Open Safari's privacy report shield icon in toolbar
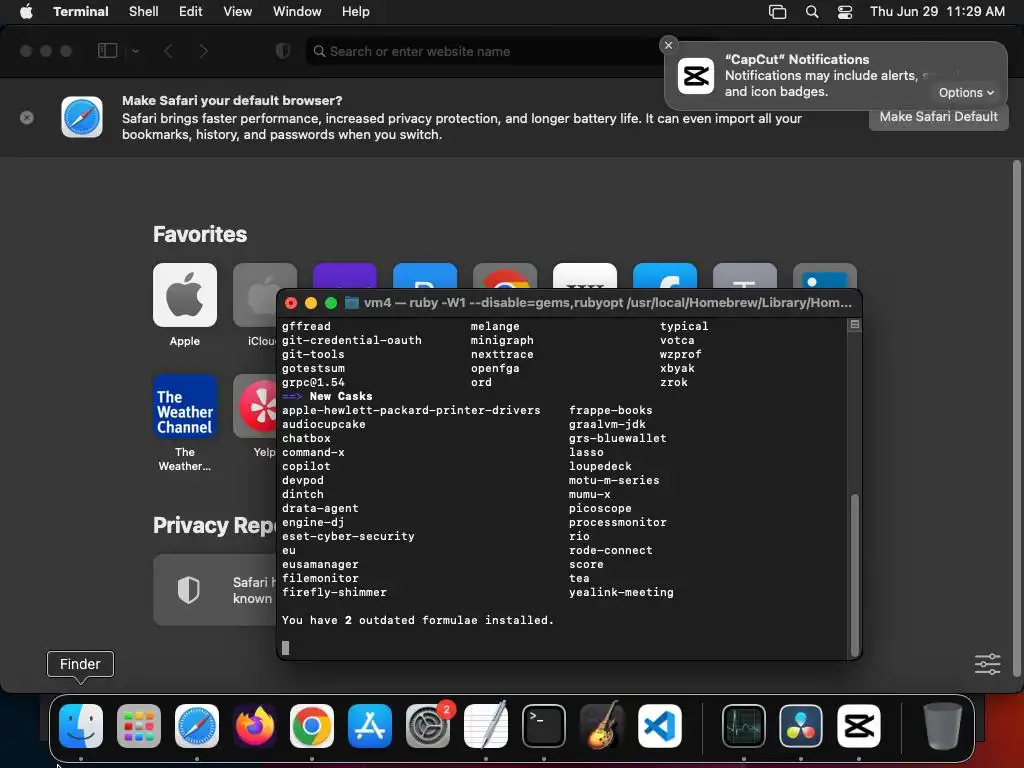The image size is (1024, 768). click(x=283, y=51)
